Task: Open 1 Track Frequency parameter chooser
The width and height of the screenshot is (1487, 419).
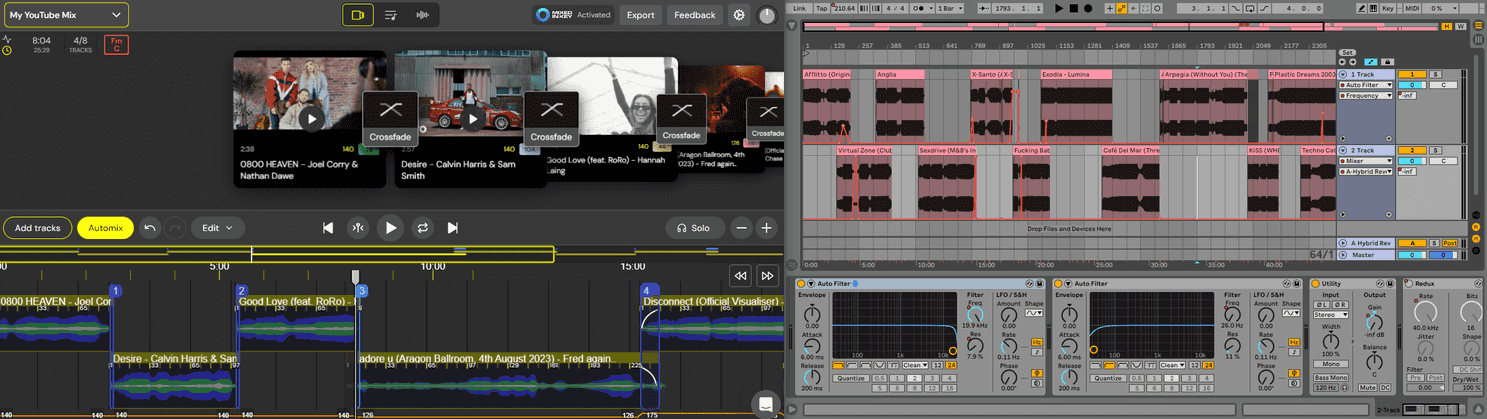Action: [1365, 95]
